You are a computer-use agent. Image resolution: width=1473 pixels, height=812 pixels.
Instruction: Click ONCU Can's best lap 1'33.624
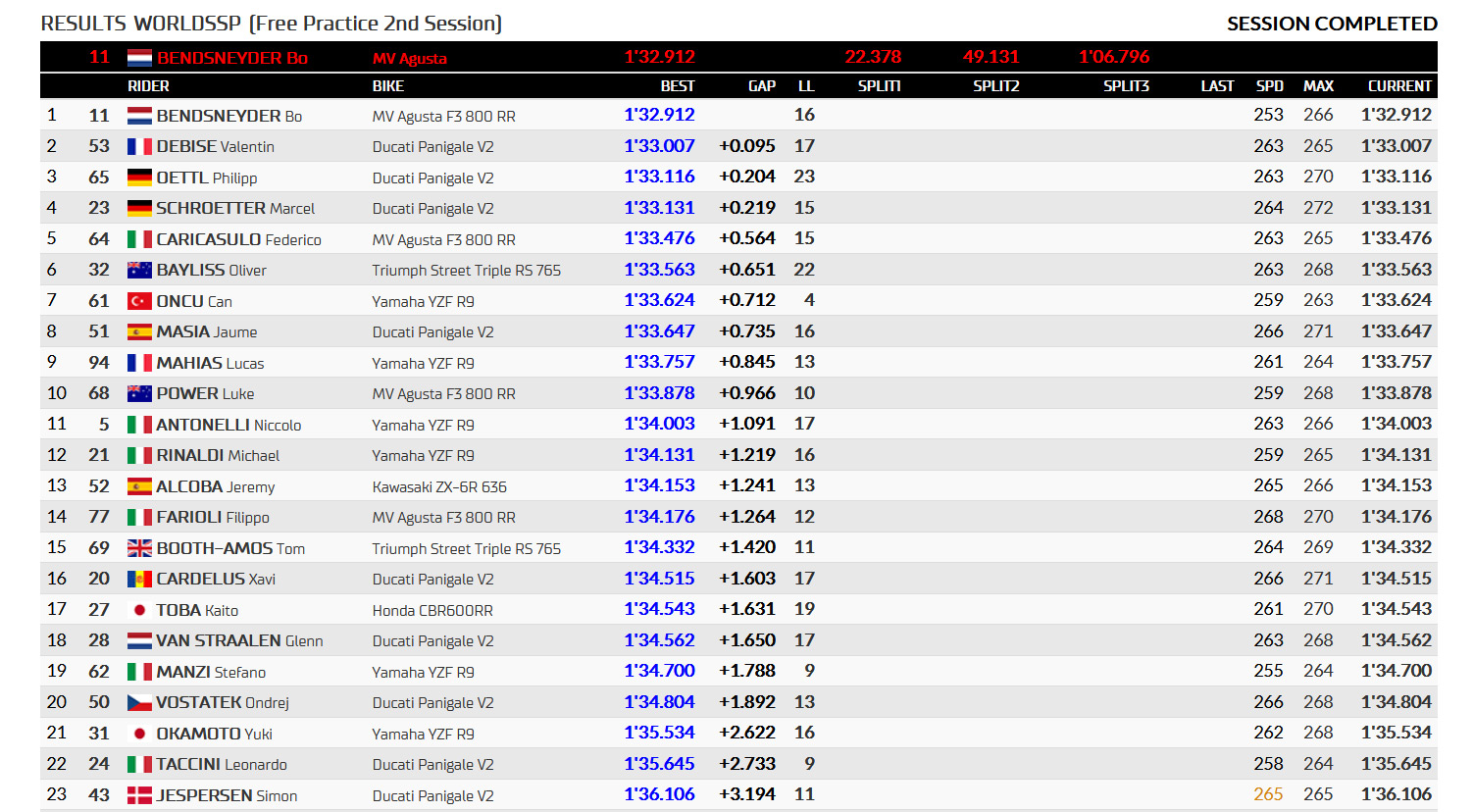pos(659,300)
